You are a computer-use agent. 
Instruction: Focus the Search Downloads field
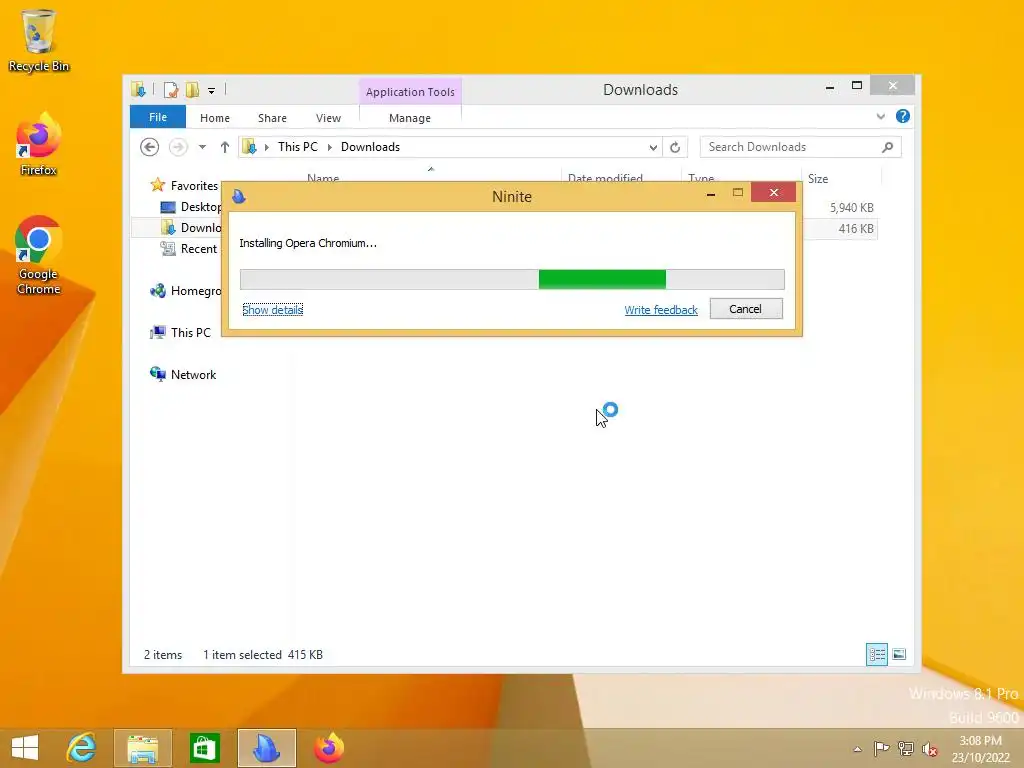tap(800, 147)
